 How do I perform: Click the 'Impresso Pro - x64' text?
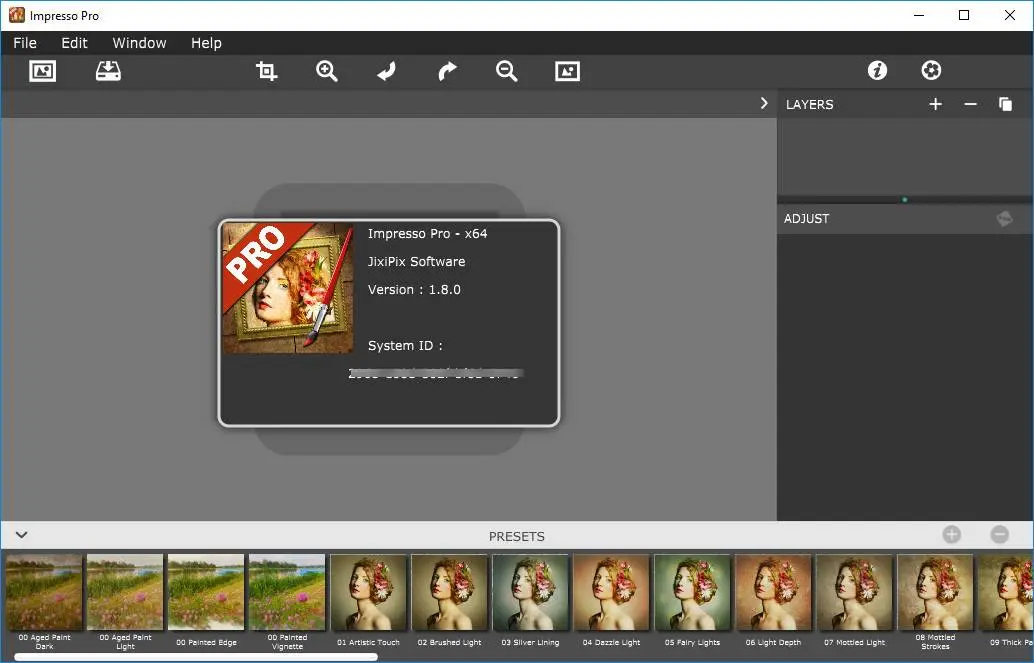point(427,234)
